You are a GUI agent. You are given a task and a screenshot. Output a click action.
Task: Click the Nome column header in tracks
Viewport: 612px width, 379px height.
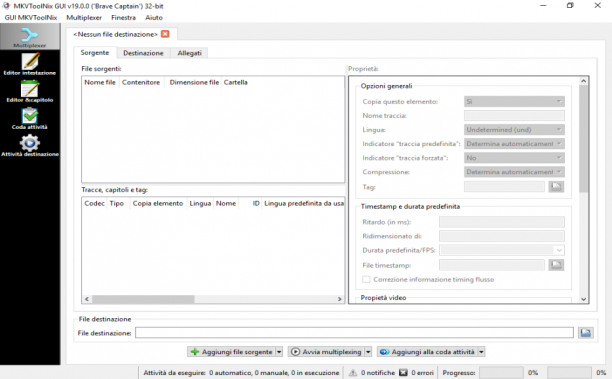pyautogui.click(x=226, y=203)
